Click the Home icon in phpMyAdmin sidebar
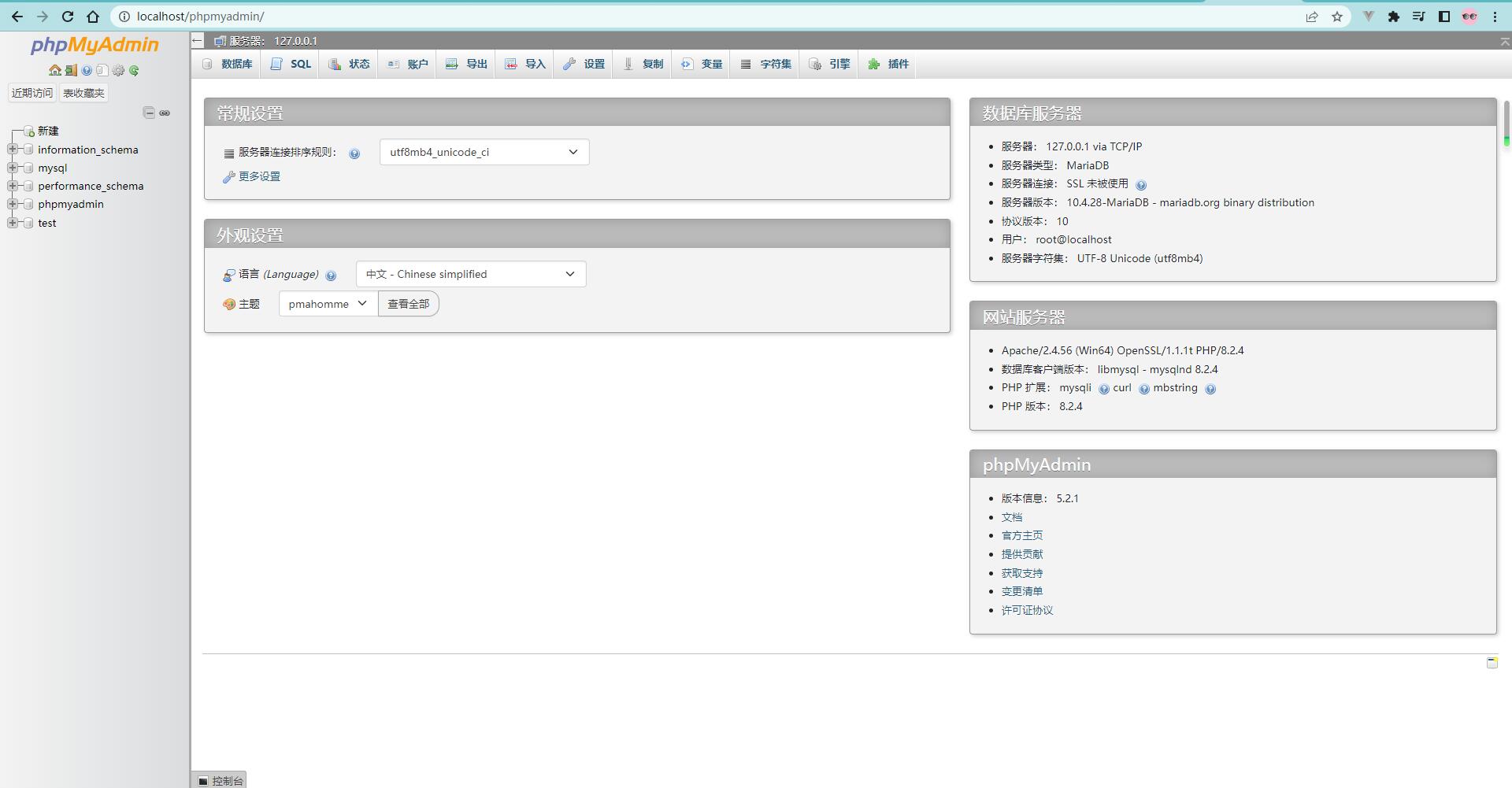Viewport: 1512px width, 788px height. (x=54, y=71)
